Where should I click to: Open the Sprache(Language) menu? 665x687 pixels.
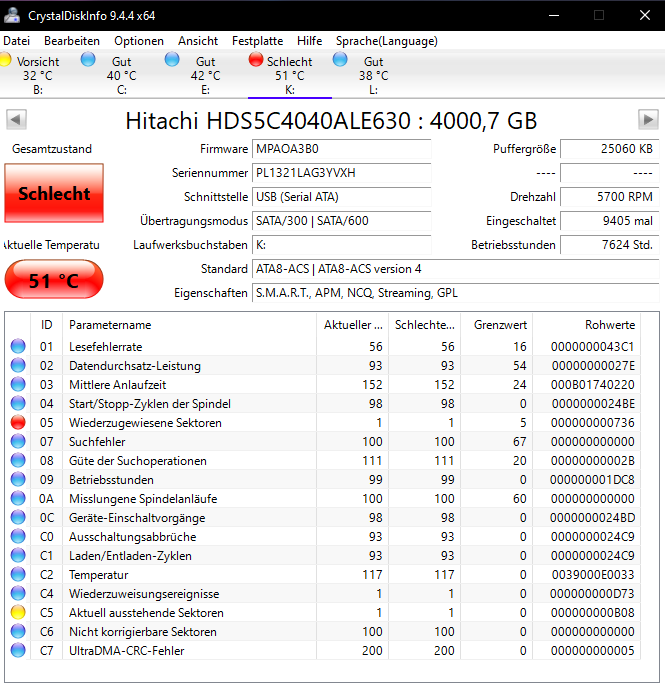click(x=387, y=41)
